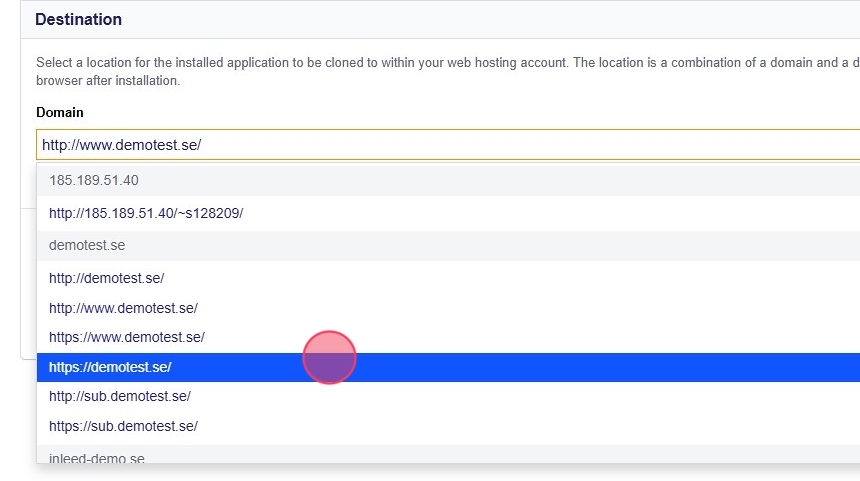This screenshot has height=481, width=860.
Task: Pick the https://sub.demotest.se/ option
Action: [123, 426]
